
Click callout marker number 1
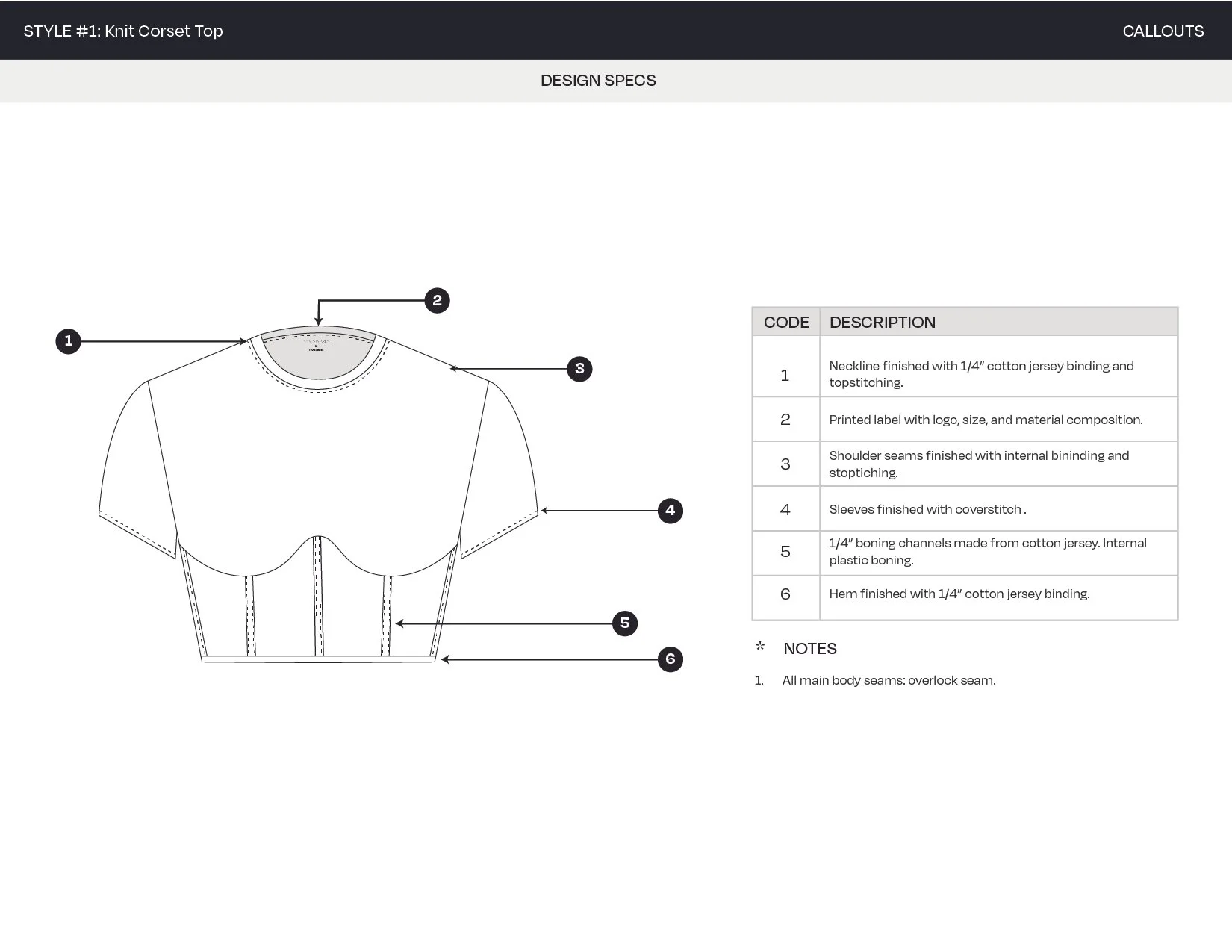coord(68,341)
